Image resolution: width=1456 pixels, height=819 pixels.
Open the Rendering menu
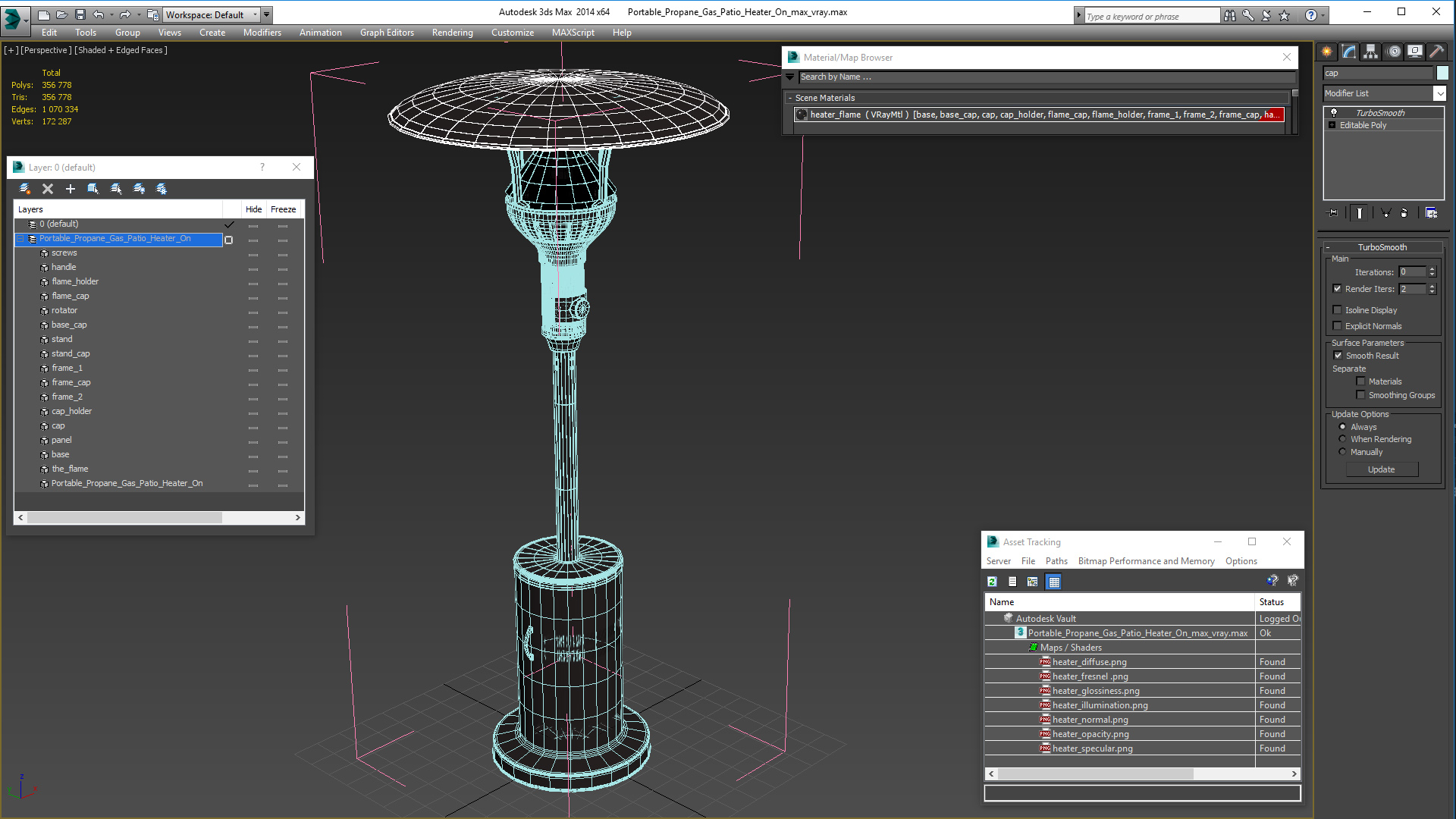[452, 33]
